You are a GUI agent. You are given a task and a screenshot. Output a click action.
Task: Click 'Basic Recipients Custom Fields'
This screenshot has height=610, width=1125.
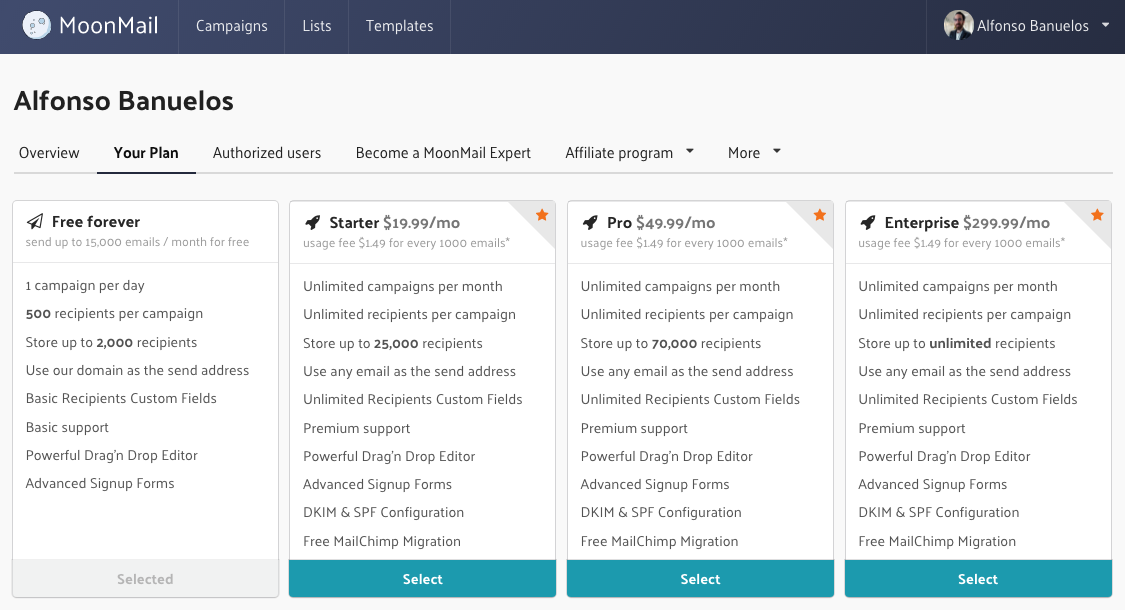pos(121,398)
